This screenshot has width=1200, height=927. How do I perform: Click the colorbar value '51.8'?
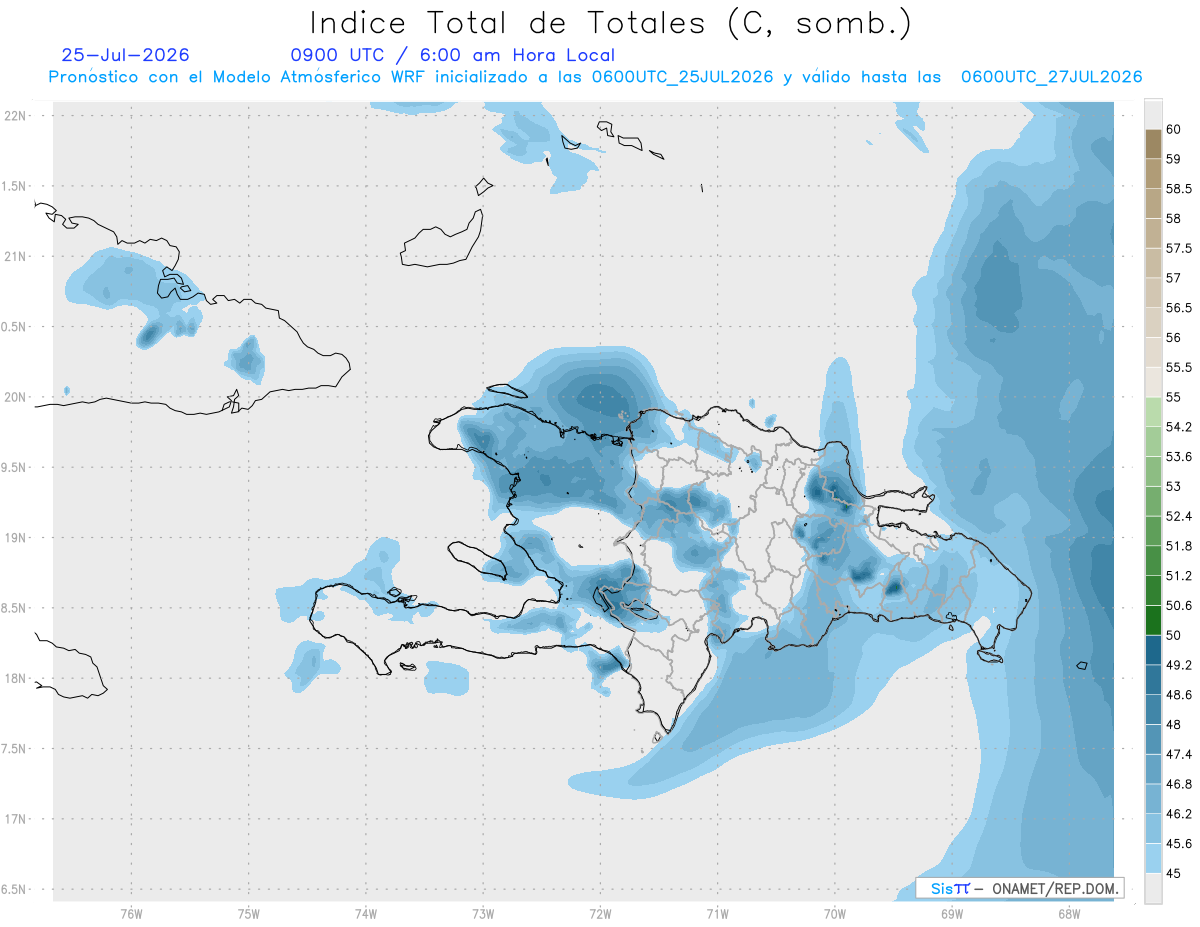click(x=1178, y=546)
